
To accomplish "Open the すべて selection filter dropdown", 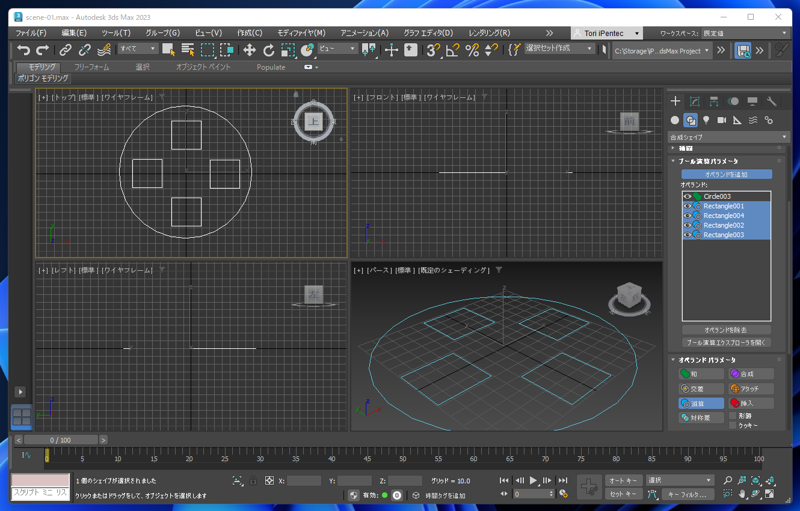I will [138, 48].
